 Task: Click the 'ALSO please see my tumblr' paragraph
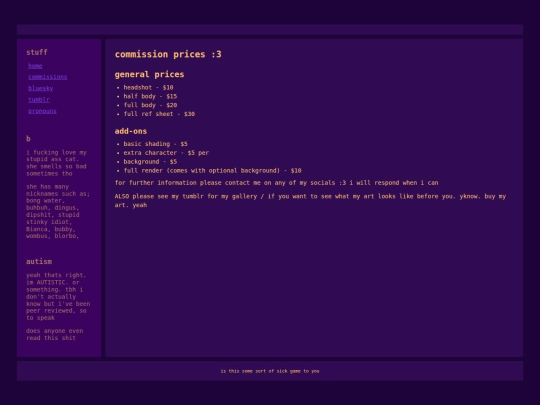(x=310, y=201)
